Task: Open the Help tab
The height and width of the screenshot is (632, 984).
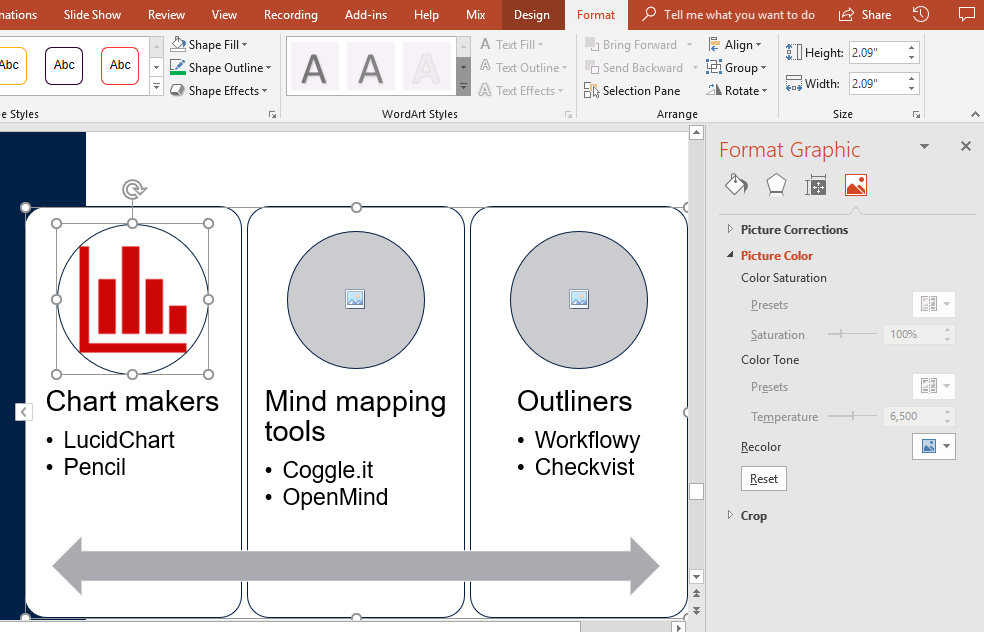Action: tap(426, 14)
